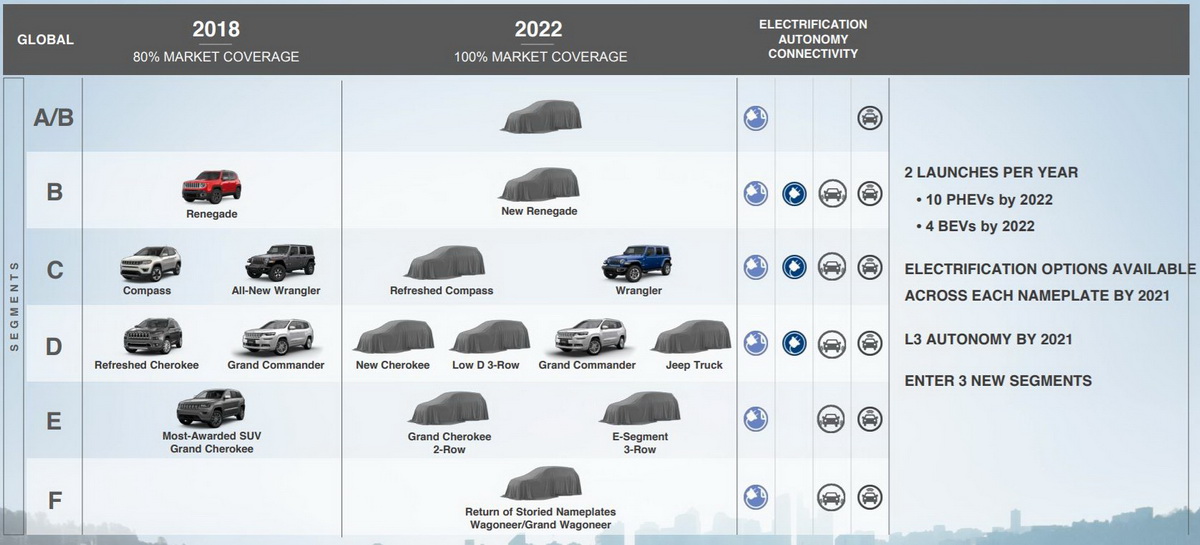Click the connected-car icon in A/B row
Viewport: 1200px width, 545px height.
(x=870, y=118)
